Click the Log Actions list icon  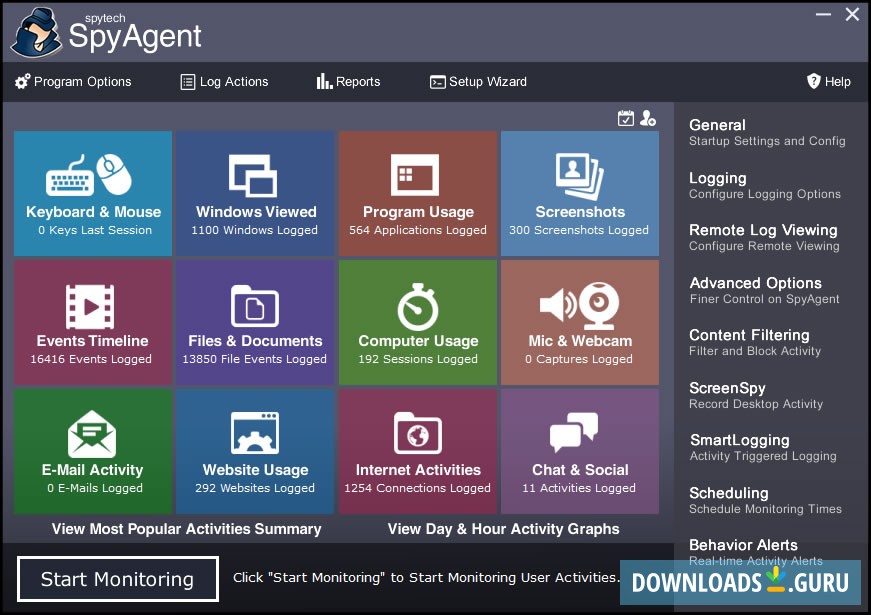(188, 82)
